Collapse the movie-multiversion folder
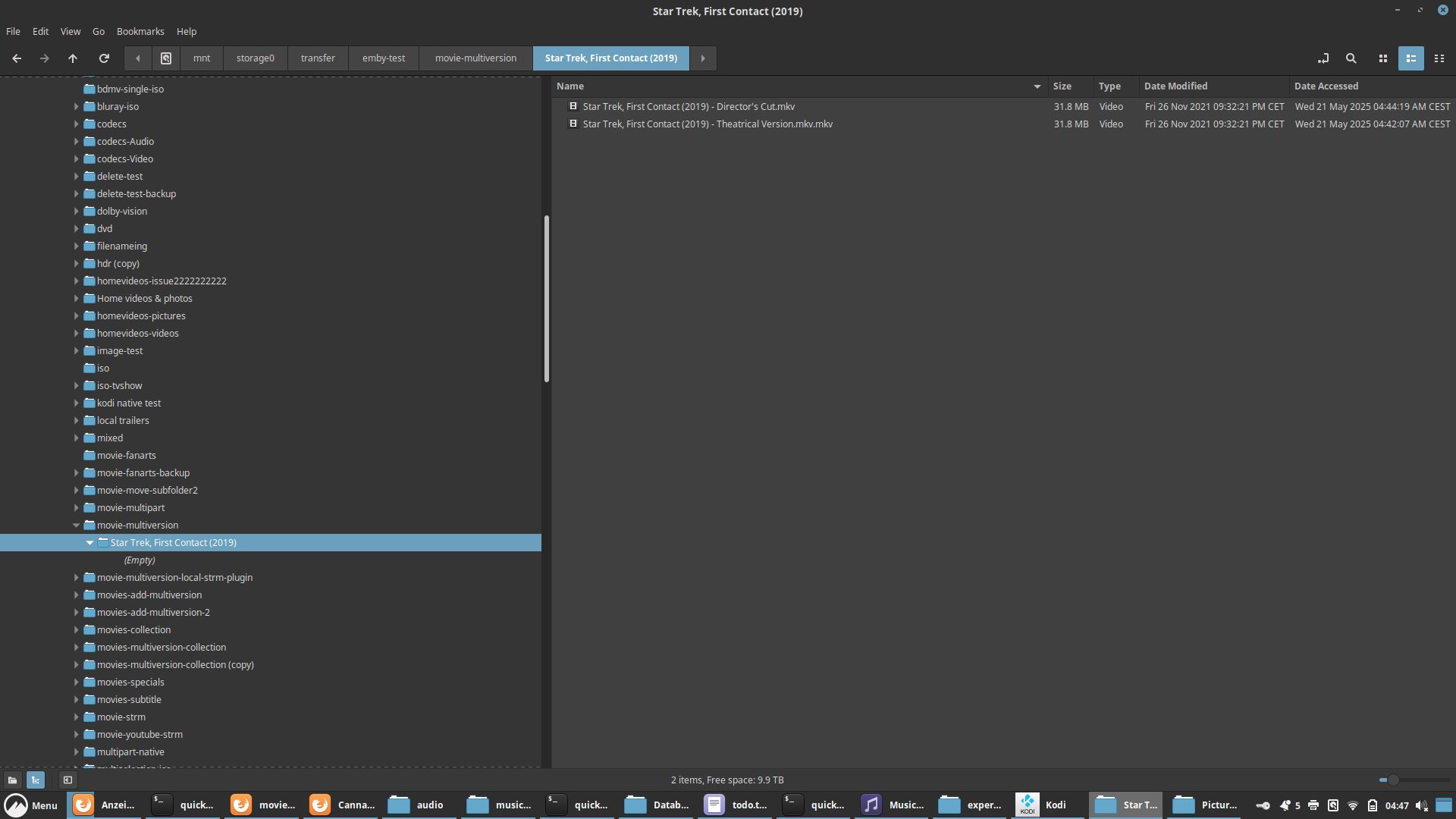Screen dimensions: 1456x819 76,525
